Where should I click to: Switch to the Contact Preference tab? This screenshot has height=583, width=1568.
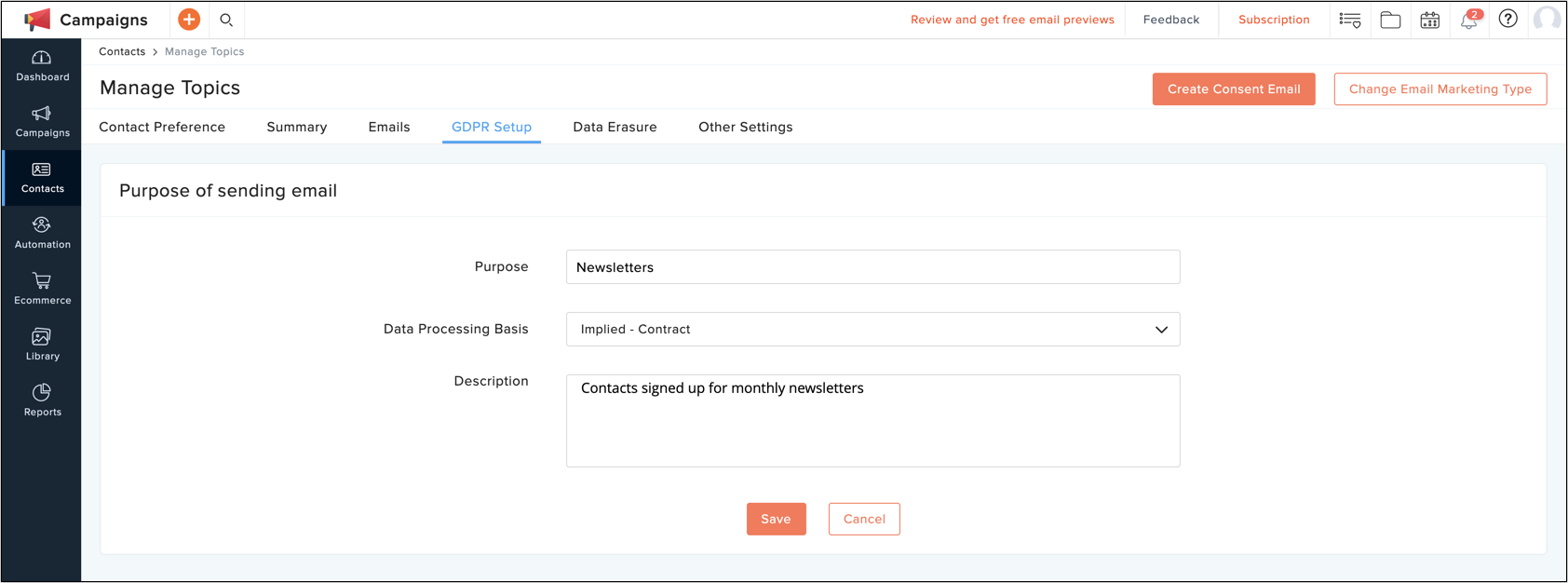pos(162,127)
